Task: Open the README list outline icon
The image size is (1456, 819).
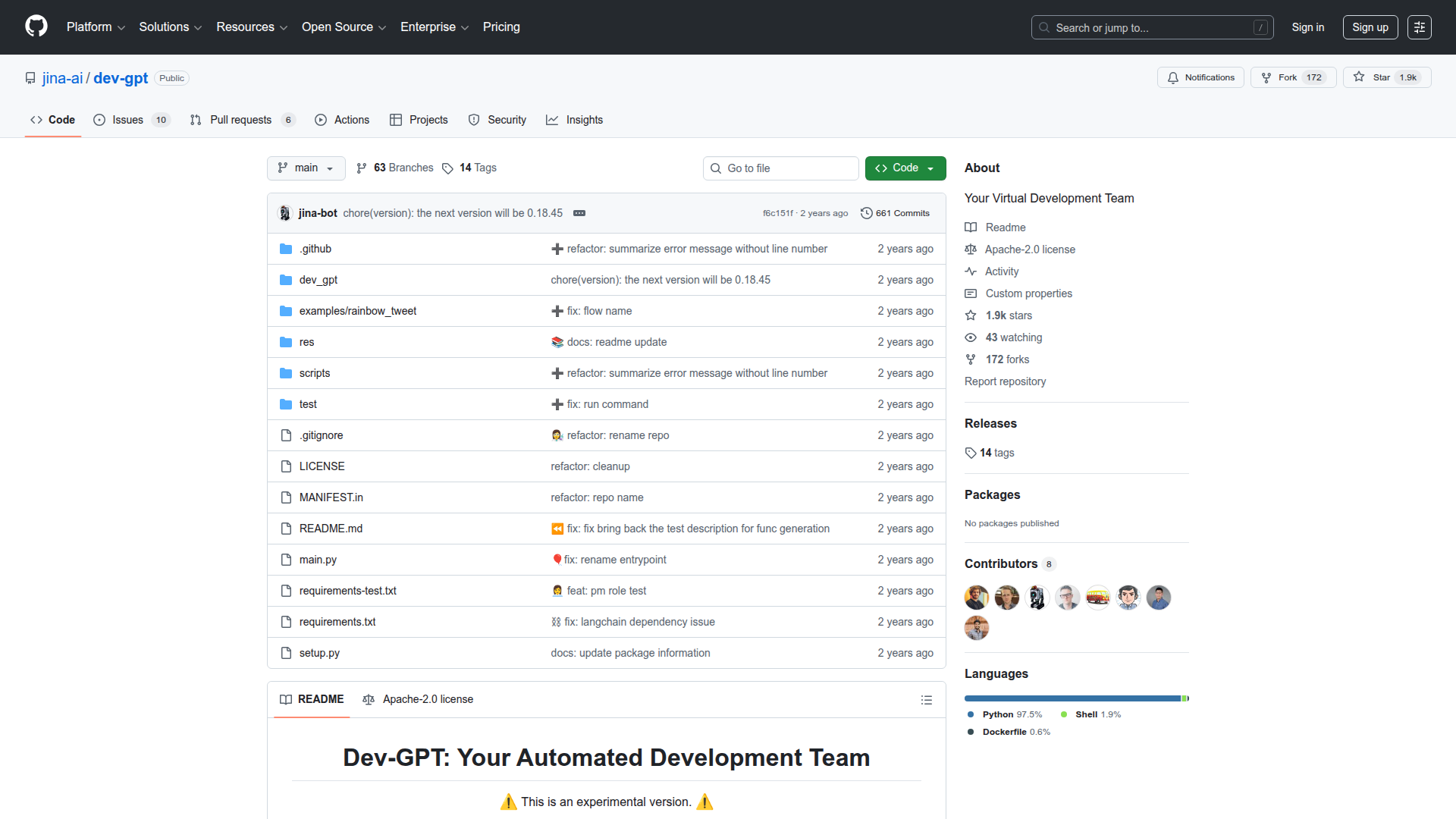Action: (926, 699)
